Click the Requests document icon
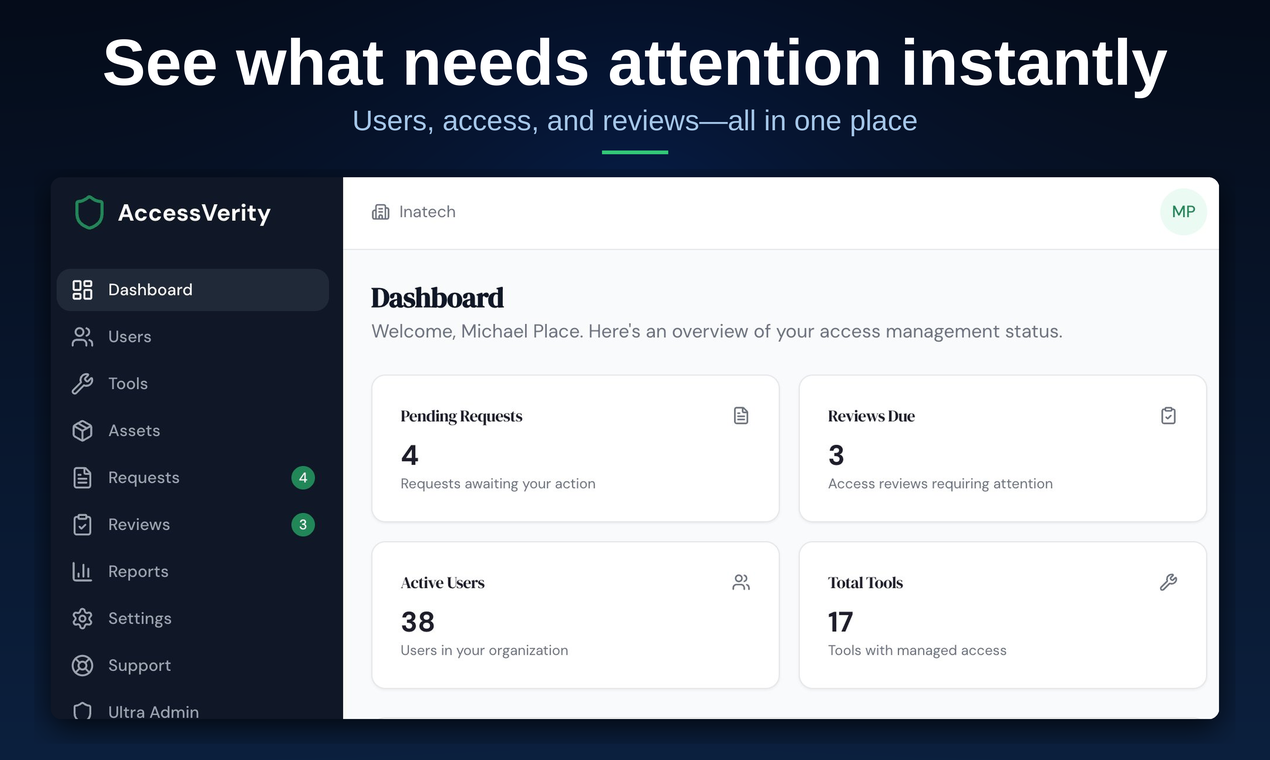Image resolution: width=1270 pixels, height=760 pixels. coord(82,477)
